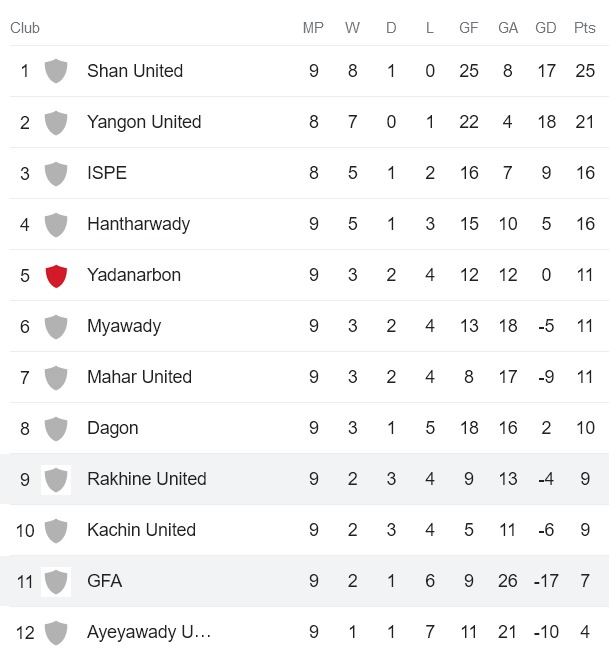The width and height of the screenshot is (609, 659).
Task: Select the Shan United points value 25
Action: pyautogui.click(x=585, y=71)
